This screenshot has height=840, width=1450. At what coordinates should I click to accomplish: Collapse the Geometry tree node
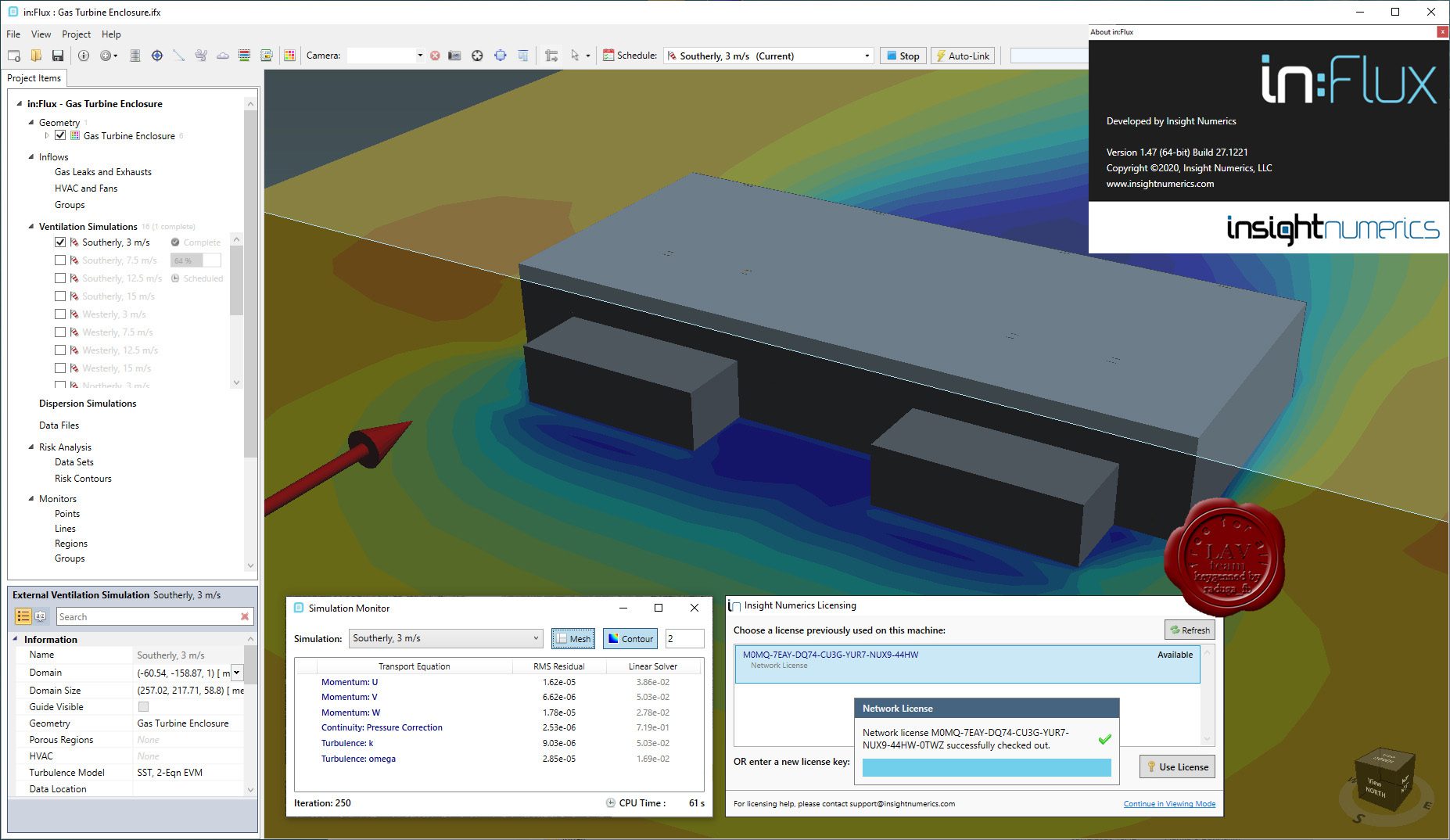tap(31, 122)
